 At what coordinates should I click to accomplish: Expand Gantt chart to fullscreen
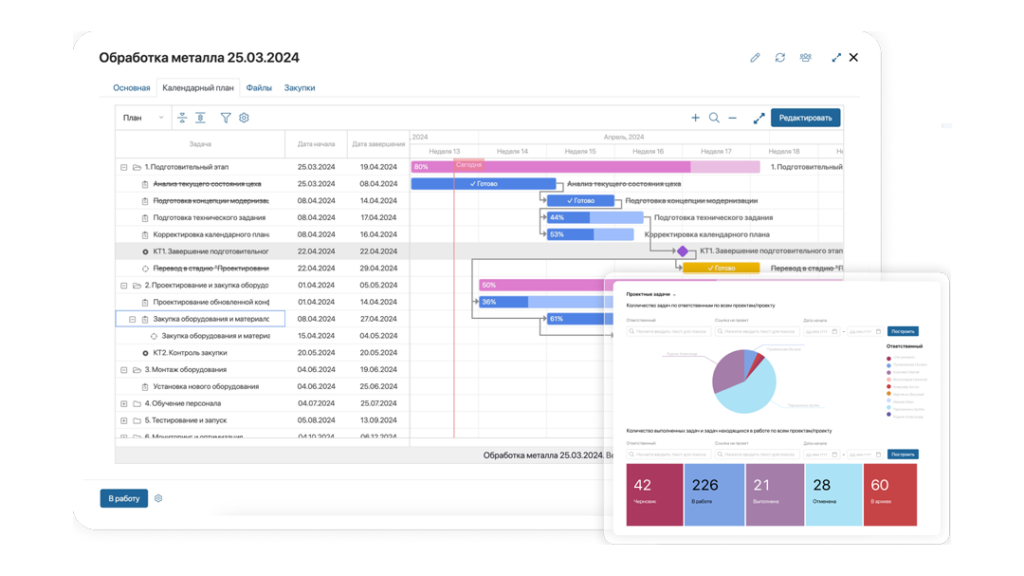759,118
